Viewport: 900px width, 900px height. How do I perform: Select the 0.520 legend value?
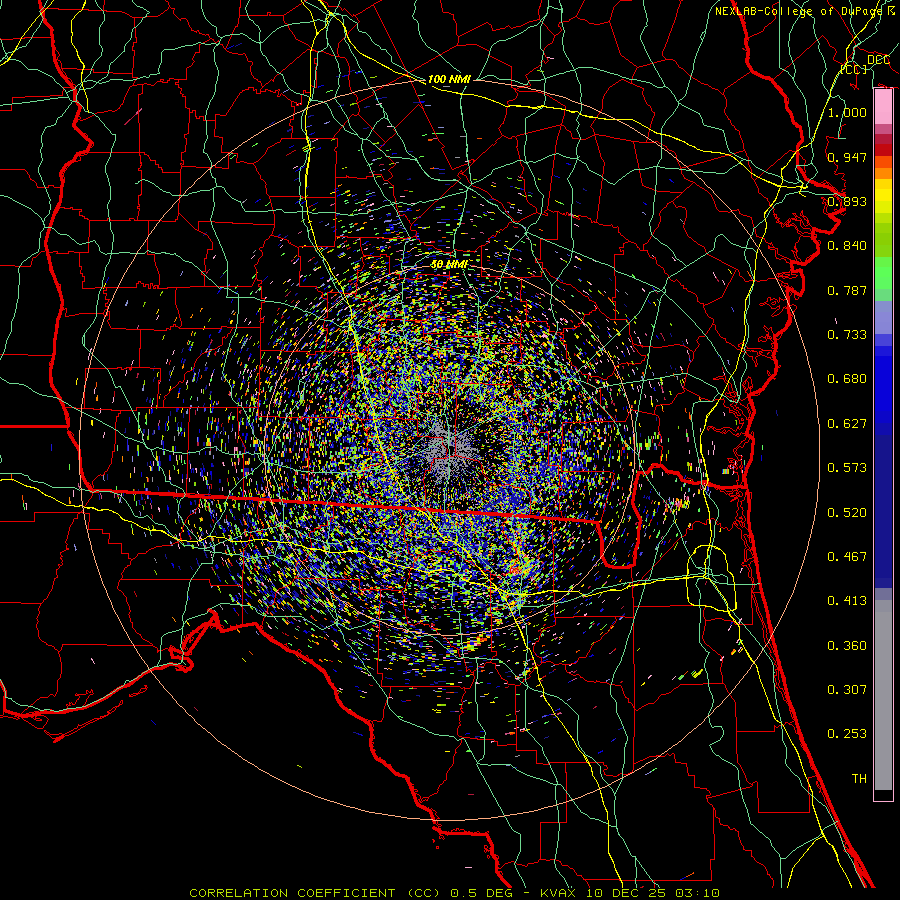[x=847, y=513]
